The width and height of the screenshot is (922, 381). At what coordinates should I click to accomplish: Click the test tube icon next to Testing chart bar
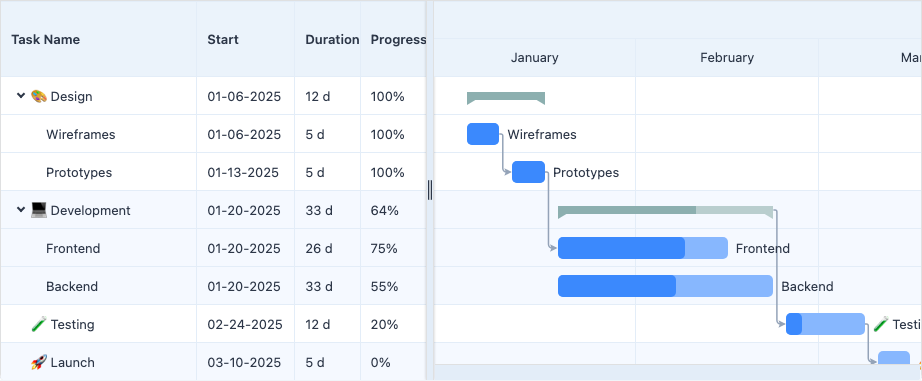click(881, 324)
